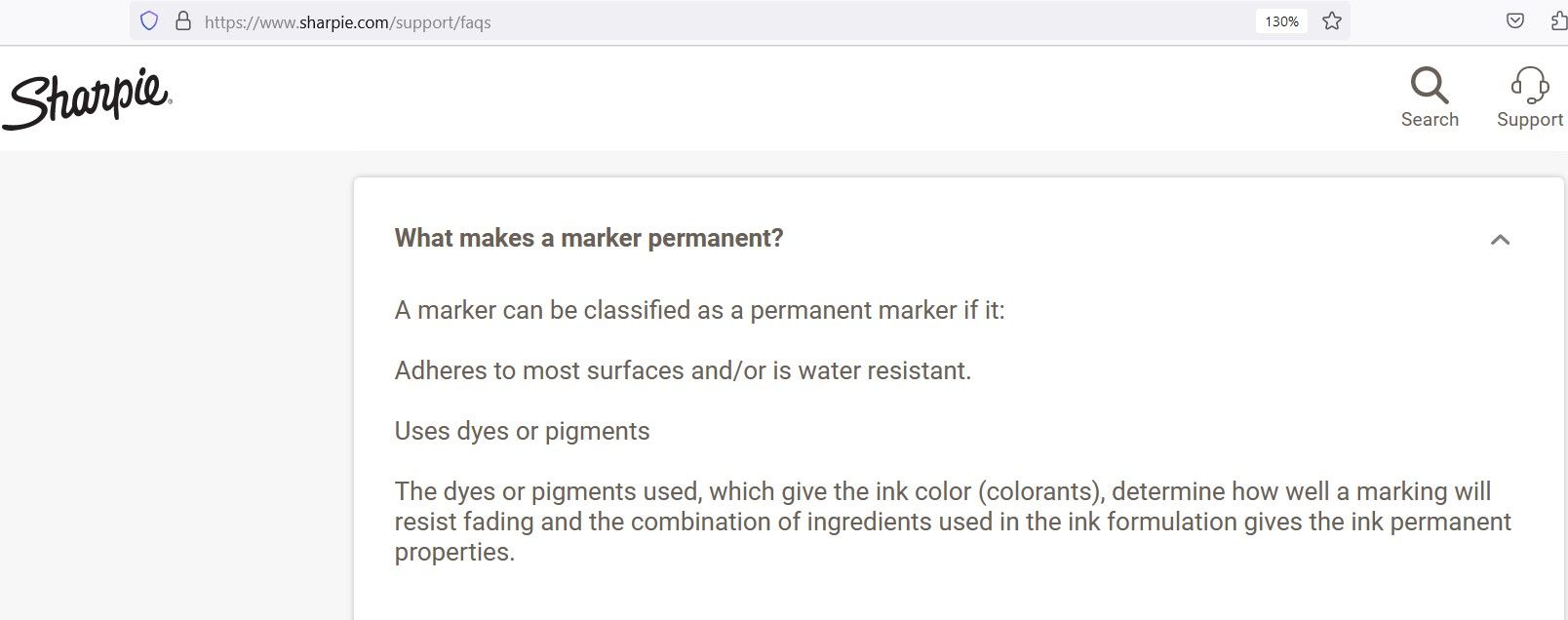Reset the 130% zoom level indicator
Screen dimensions: 1568x620
(1281, 21)
